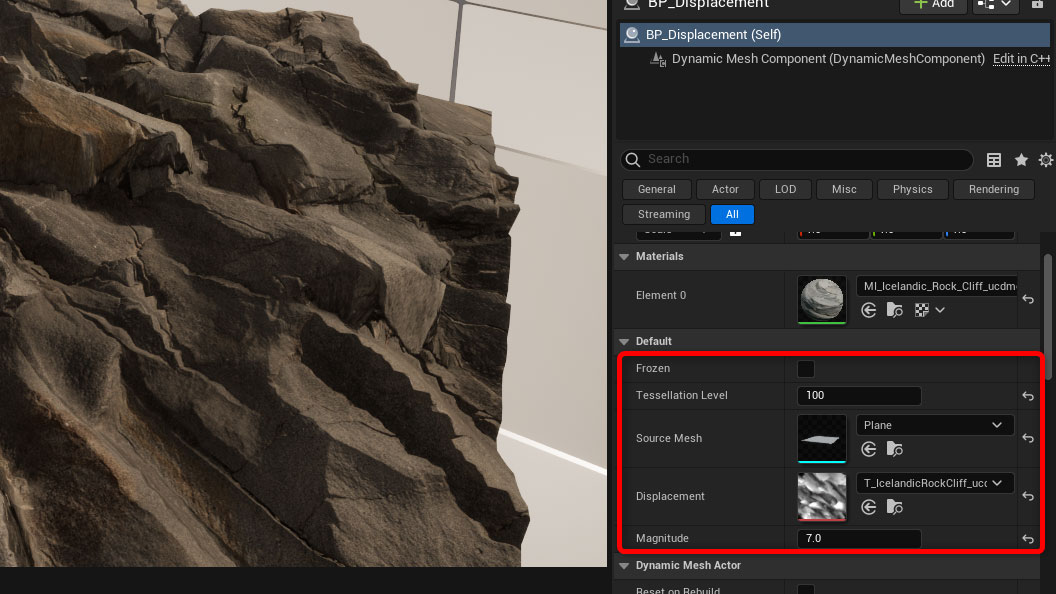Screen dimensions: 1056x594
Task: Reset Magnitude to default with revert arrow
Action: [1028, 539]
